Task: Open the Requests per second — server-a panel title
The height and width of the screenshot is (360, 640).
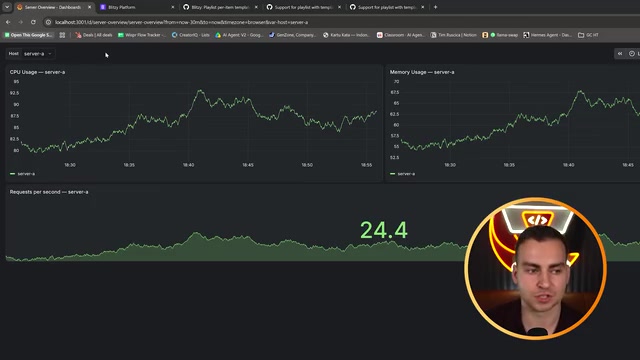Action: (x=49, y=192)
